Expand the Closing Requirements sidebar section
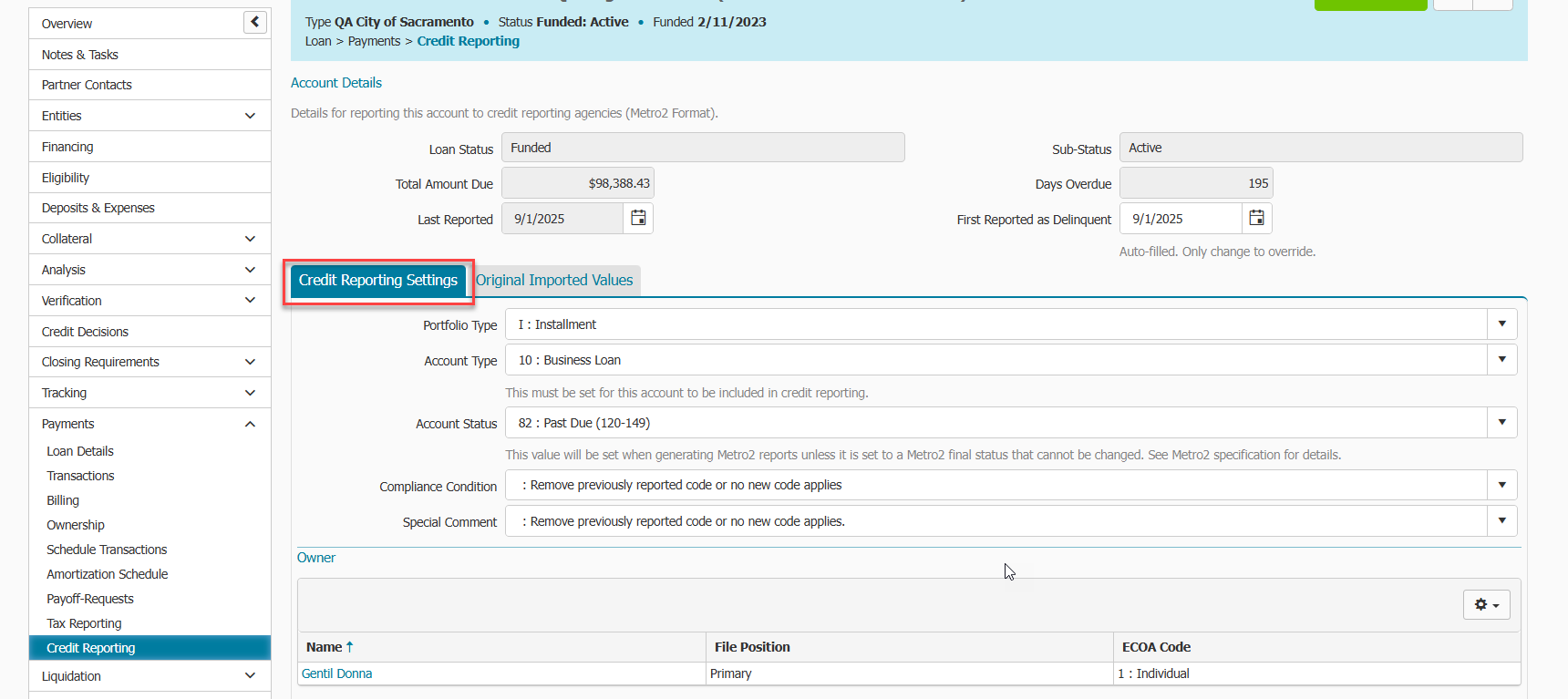The height and width of the screenshot is (699, 1568). [250, 362]
